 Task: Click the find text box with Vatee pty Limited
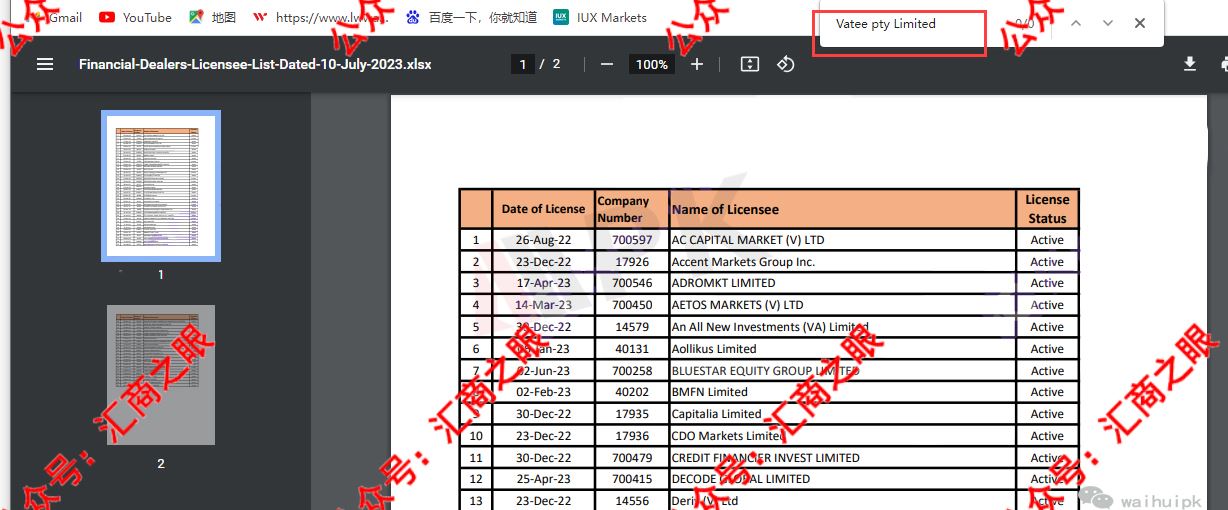click(x=899, y=24)
